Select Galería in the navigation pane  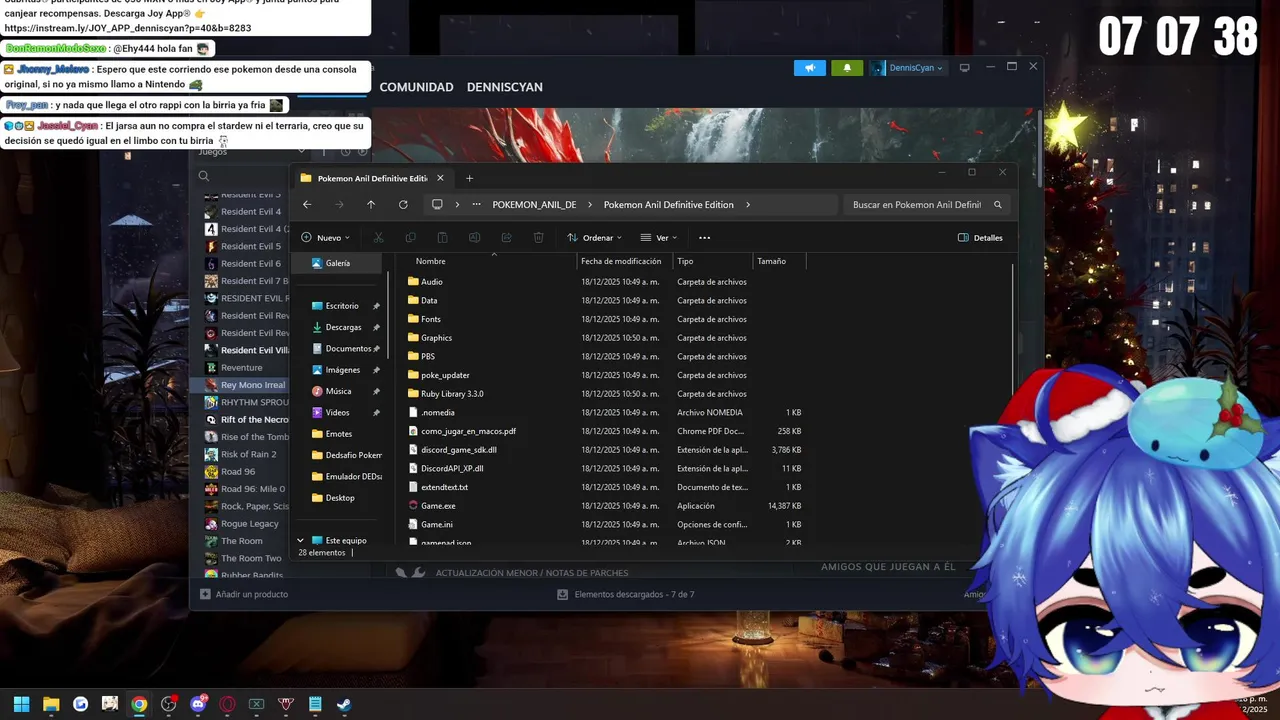point(338,263)
